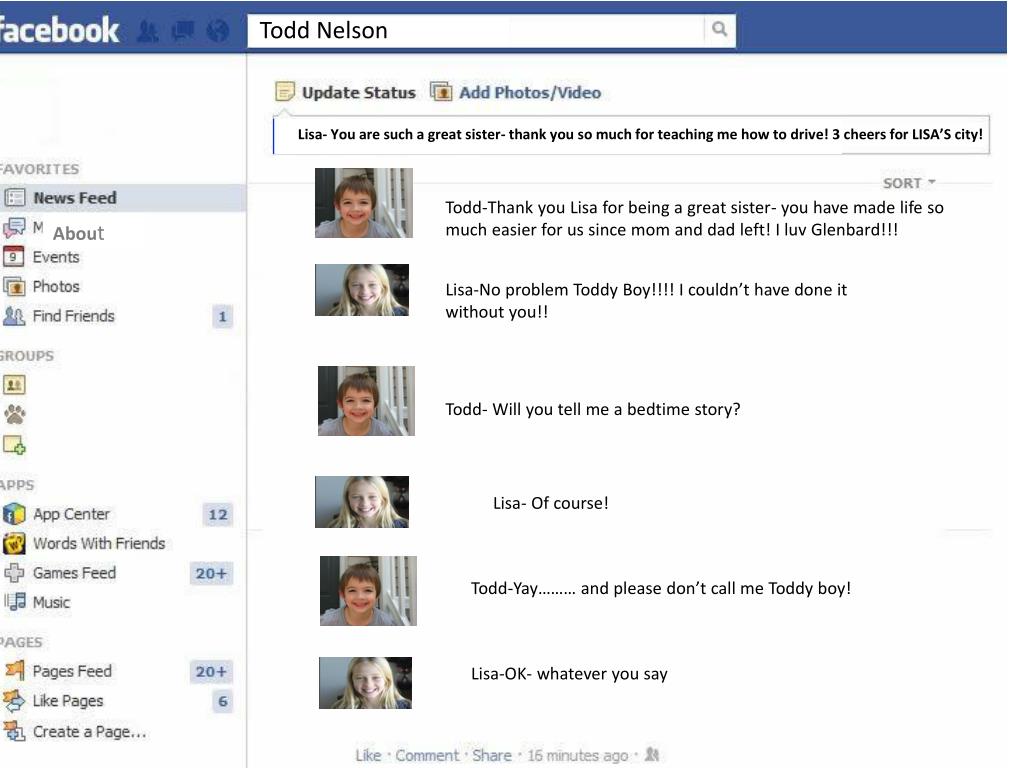The image size is (1024, 768).
Task: Open the first group with people icon
Action: point(14,385)
